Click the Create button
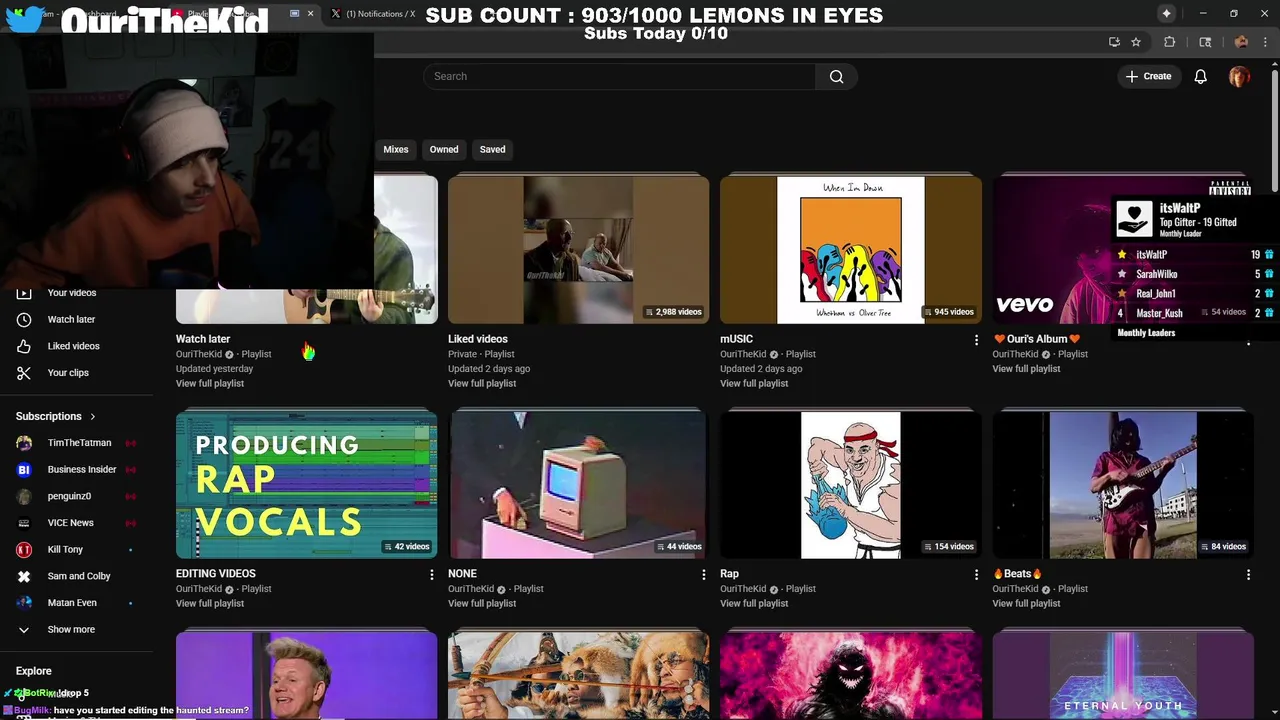This screenshot has height=720, width=1280. [1148, 77]
